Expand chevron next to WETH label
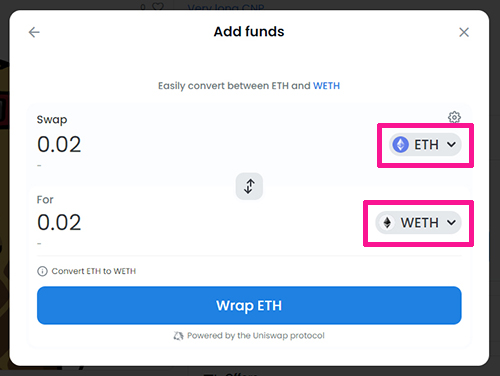 (x=451, y=222)
